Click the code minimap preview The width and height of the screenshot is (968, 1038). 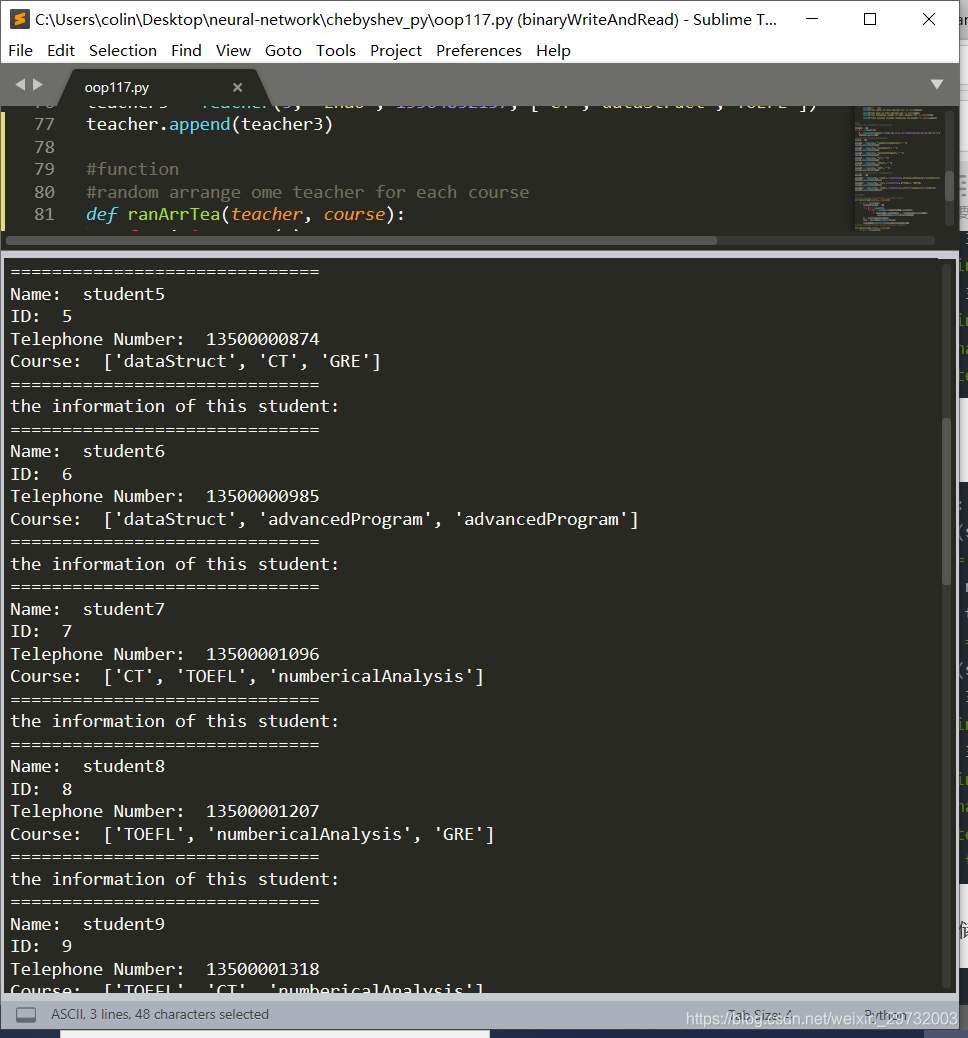point(898,168)
